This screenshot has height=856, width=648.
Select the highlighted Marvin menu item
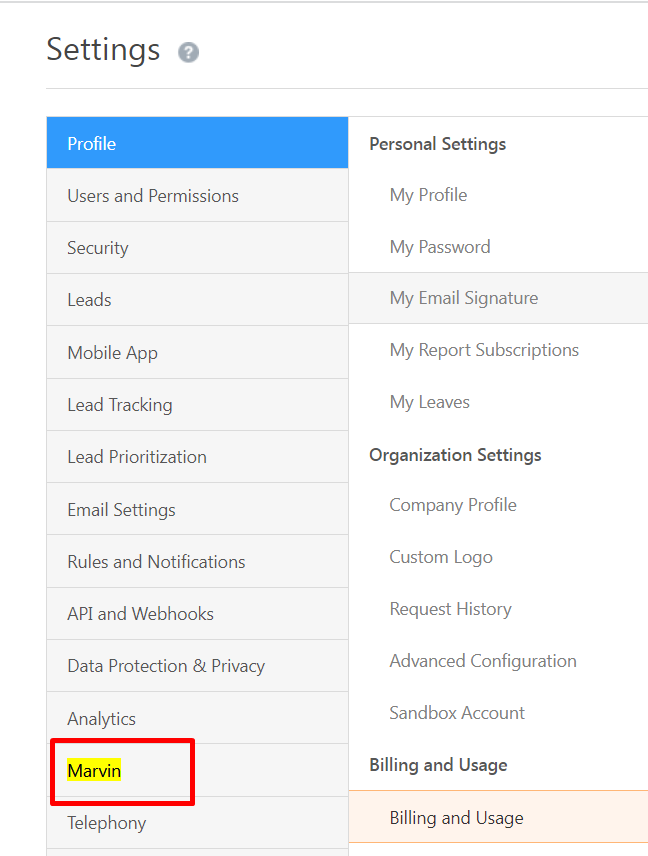pyautogui.click(x=94, y=771)
